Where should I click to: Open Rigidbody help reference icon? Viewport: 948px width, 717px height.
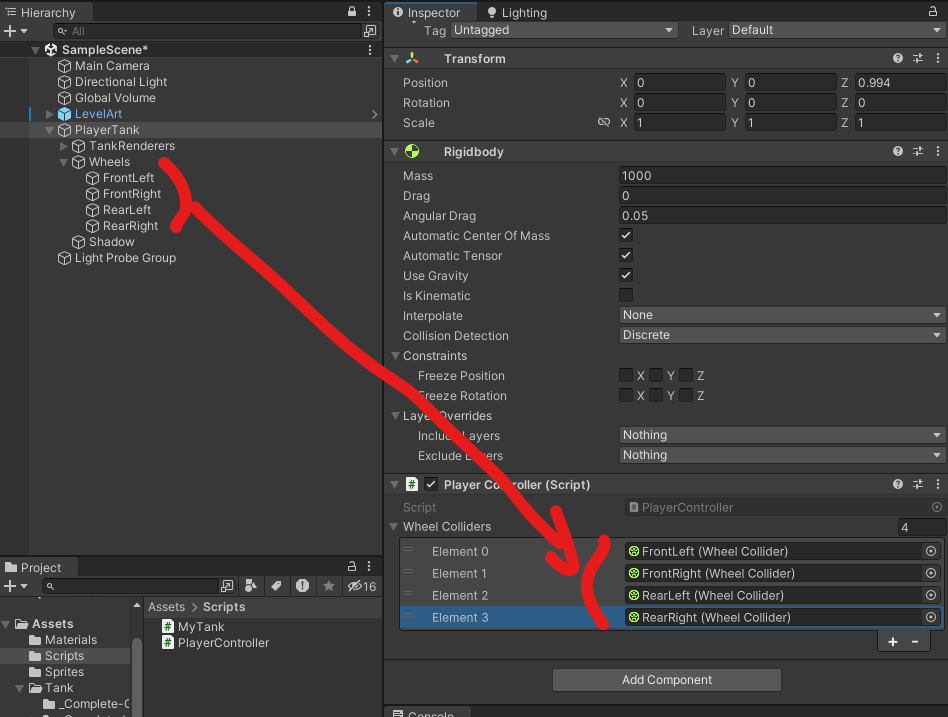[898, 151]
